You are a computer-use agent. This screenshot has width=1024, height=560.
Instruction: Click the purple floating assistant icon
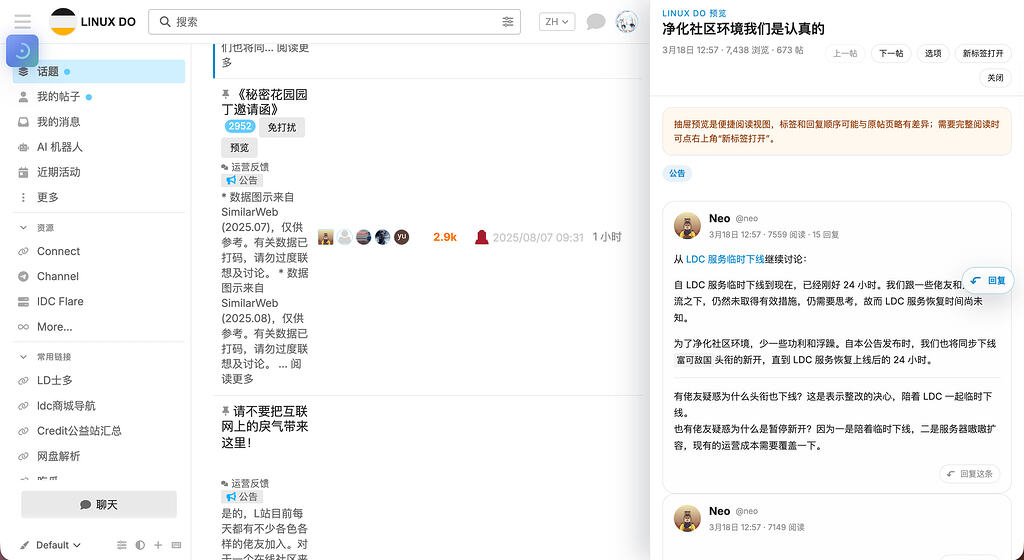click(22, 50)
